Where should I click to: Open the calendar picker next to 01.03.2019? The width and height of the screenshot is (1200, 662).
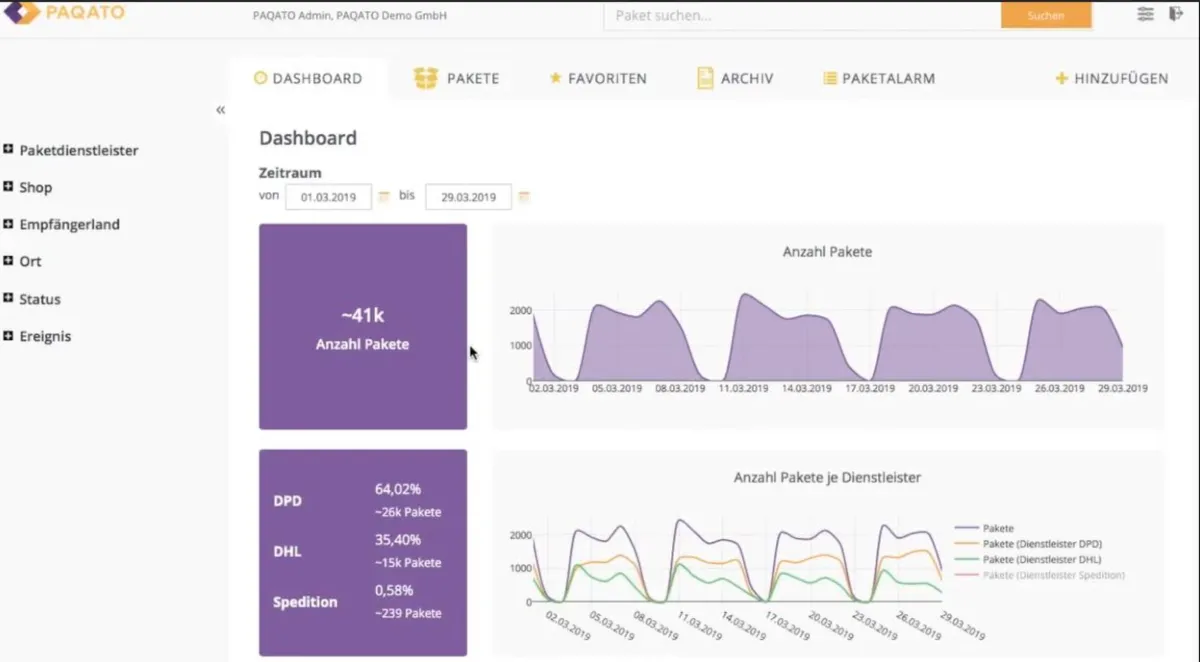pos(383,197)
